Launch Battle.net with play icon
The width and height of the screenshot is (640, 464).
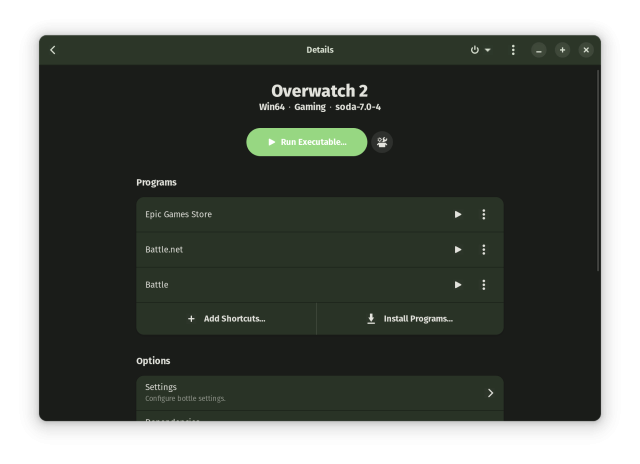(458, 250)
